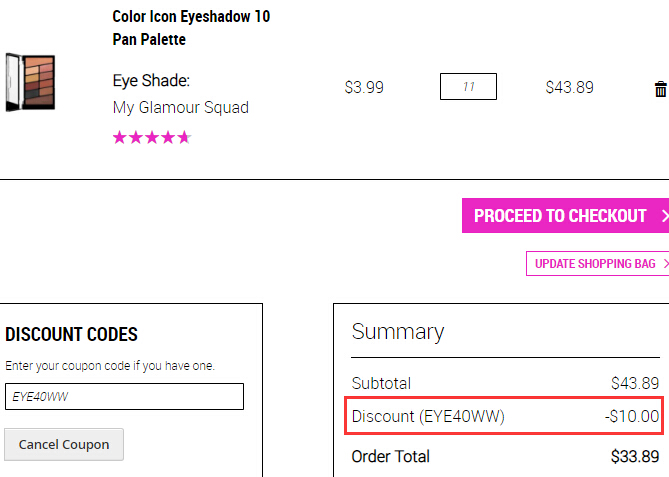Click the Order Total amount $33.89
This screenshot has height=477, width=669.
click(635, 456)
